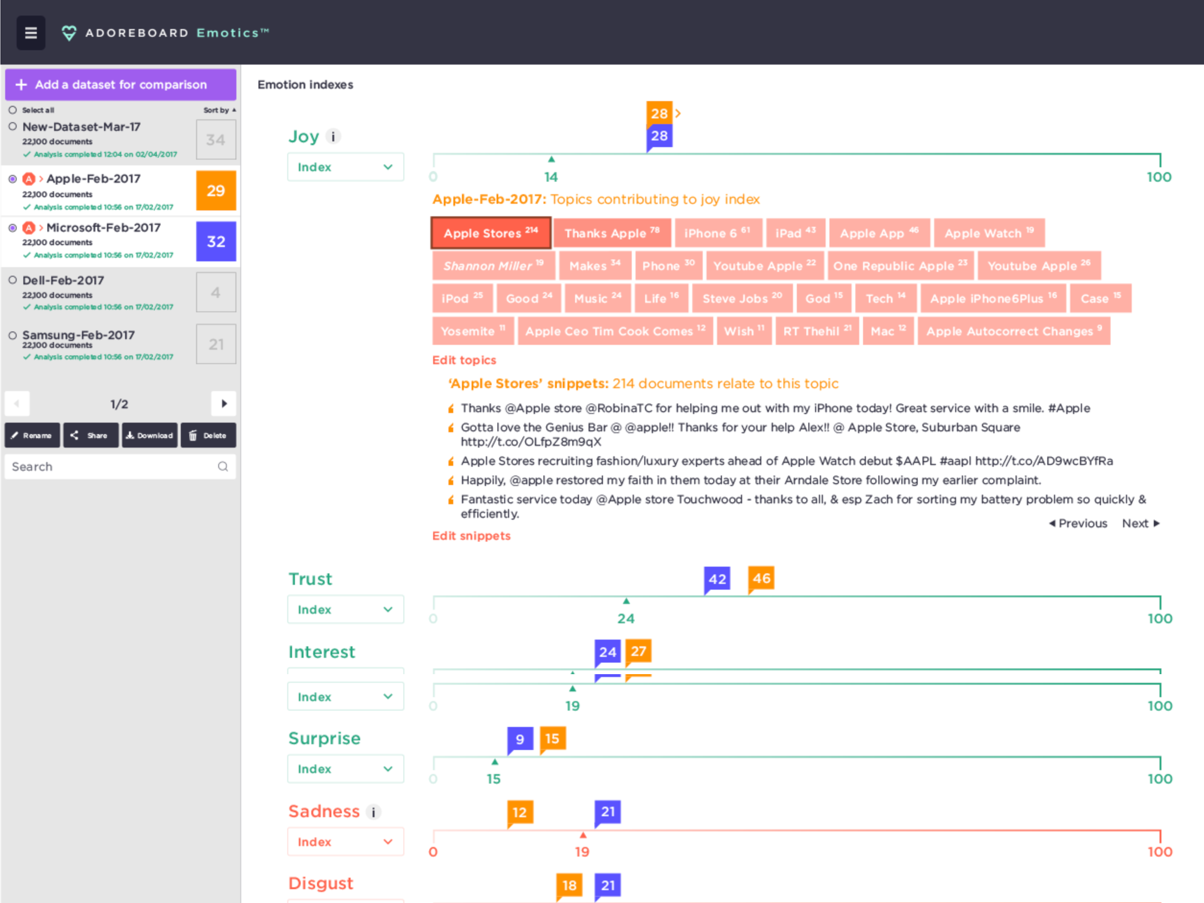
Task: Expand the Apple-Feb-2017 chevron
Action: [x=41, y=179]
